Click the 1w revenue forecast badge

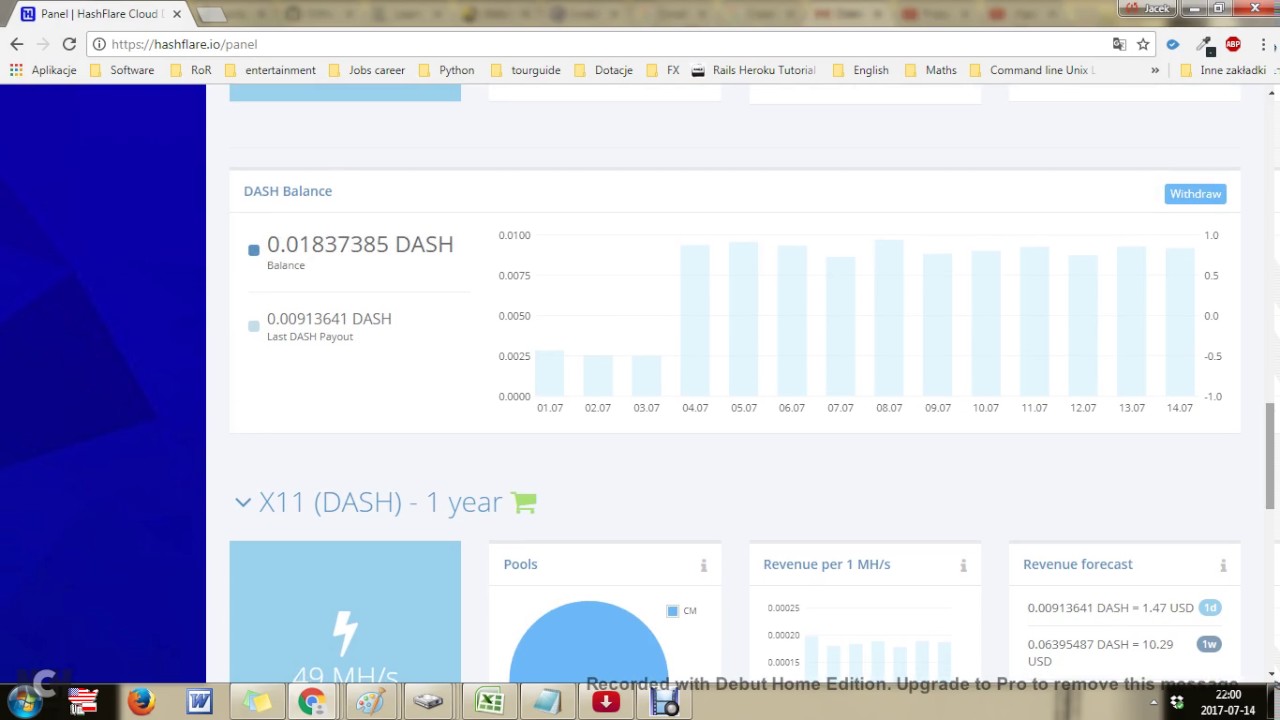click(x=1209, y=644)
